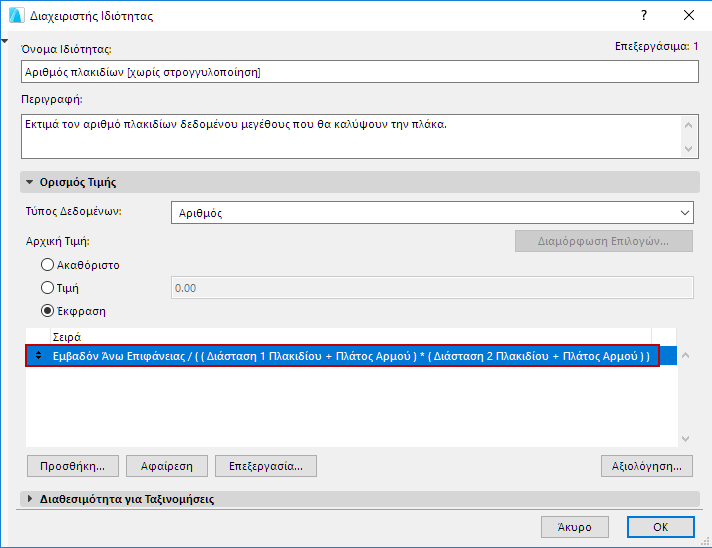The height and width of the screenshot is (548, 712).
Task: Select the Ακαθόριστο radio option
Action: (47, 265)
